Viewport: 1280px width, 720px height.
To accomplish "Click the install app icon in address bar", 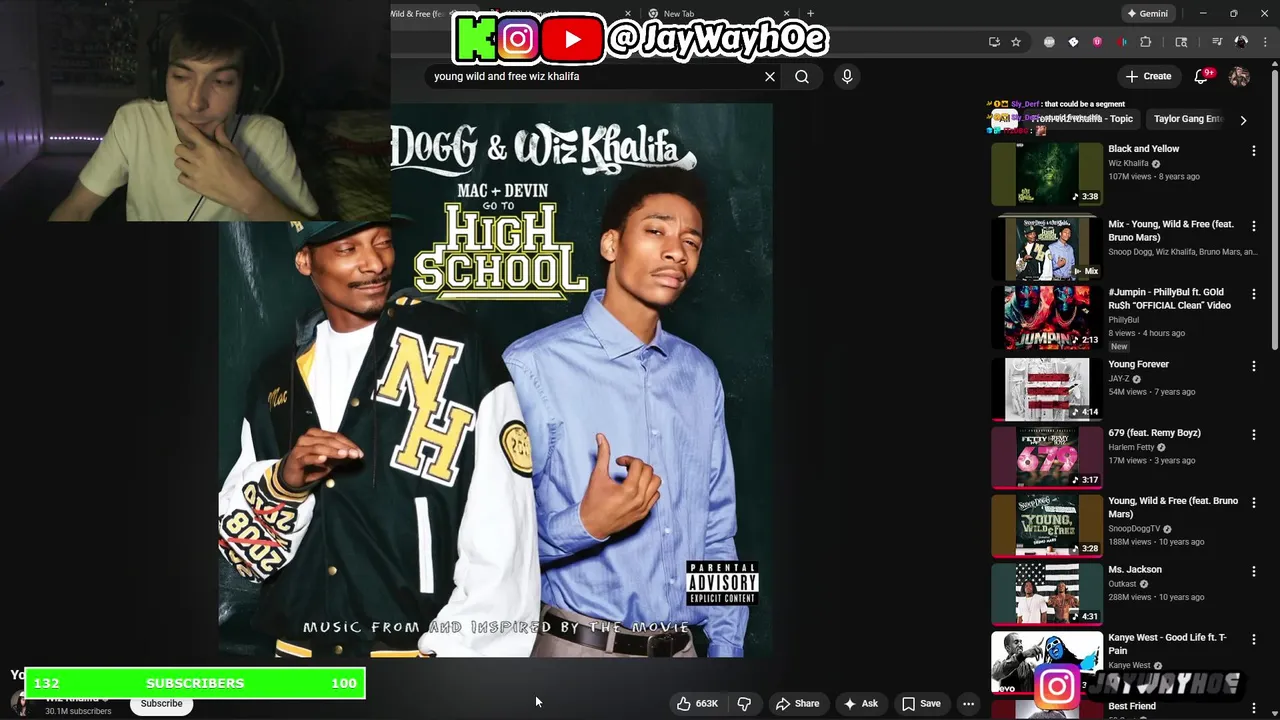I will pyautogui.click(x=994, y=42).
